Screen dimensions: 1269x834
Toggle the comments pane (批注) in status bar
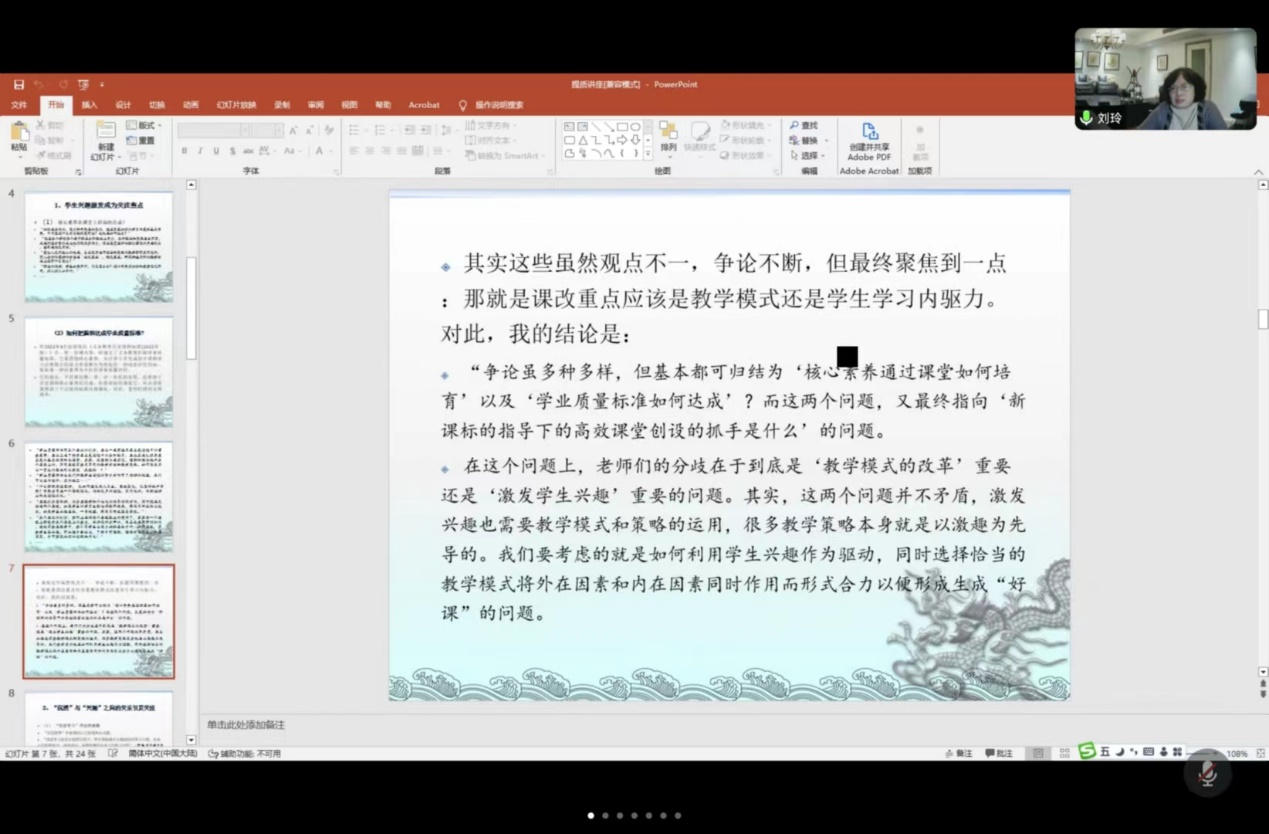click(x=998, y=753)
